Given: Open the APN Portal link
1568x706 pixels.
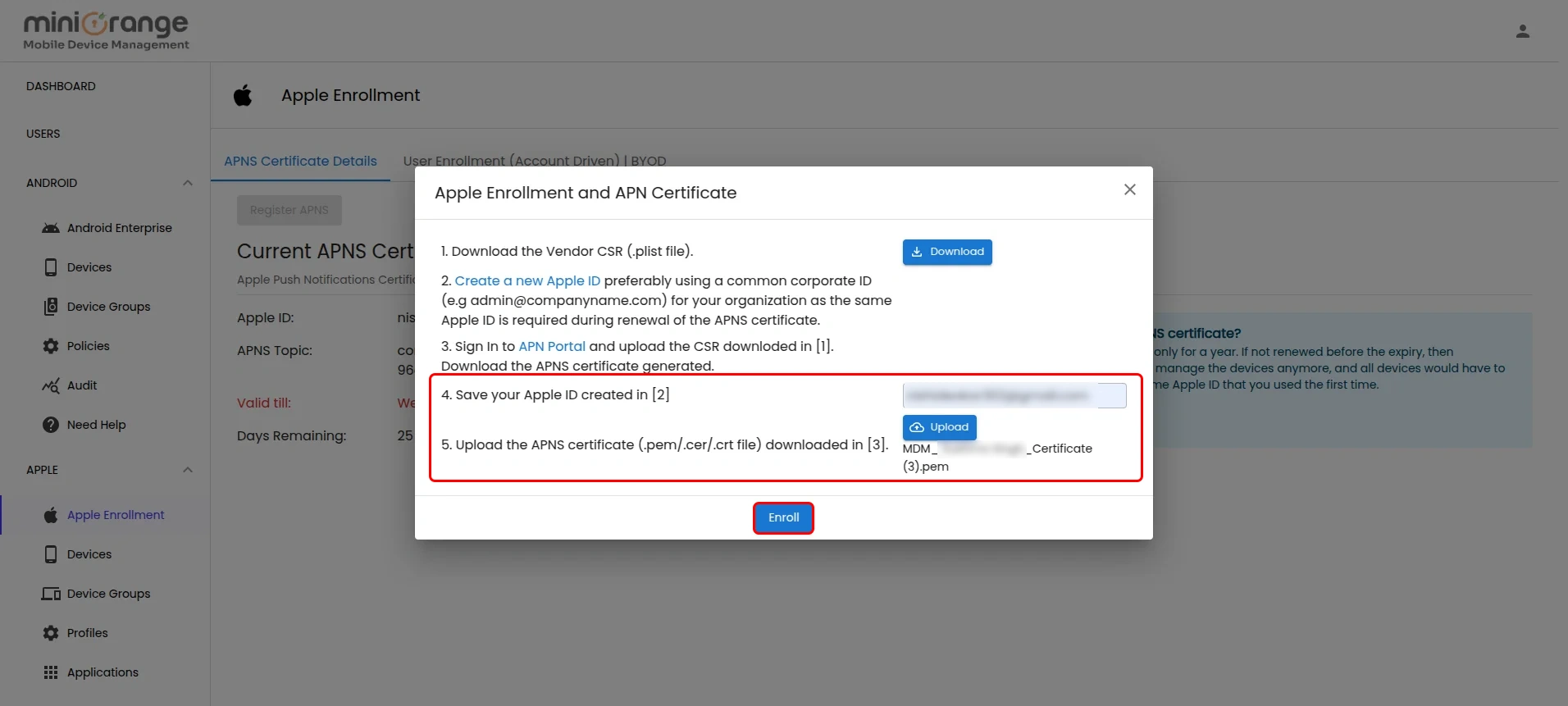Looking at the screenshot, I should [552, 346].
